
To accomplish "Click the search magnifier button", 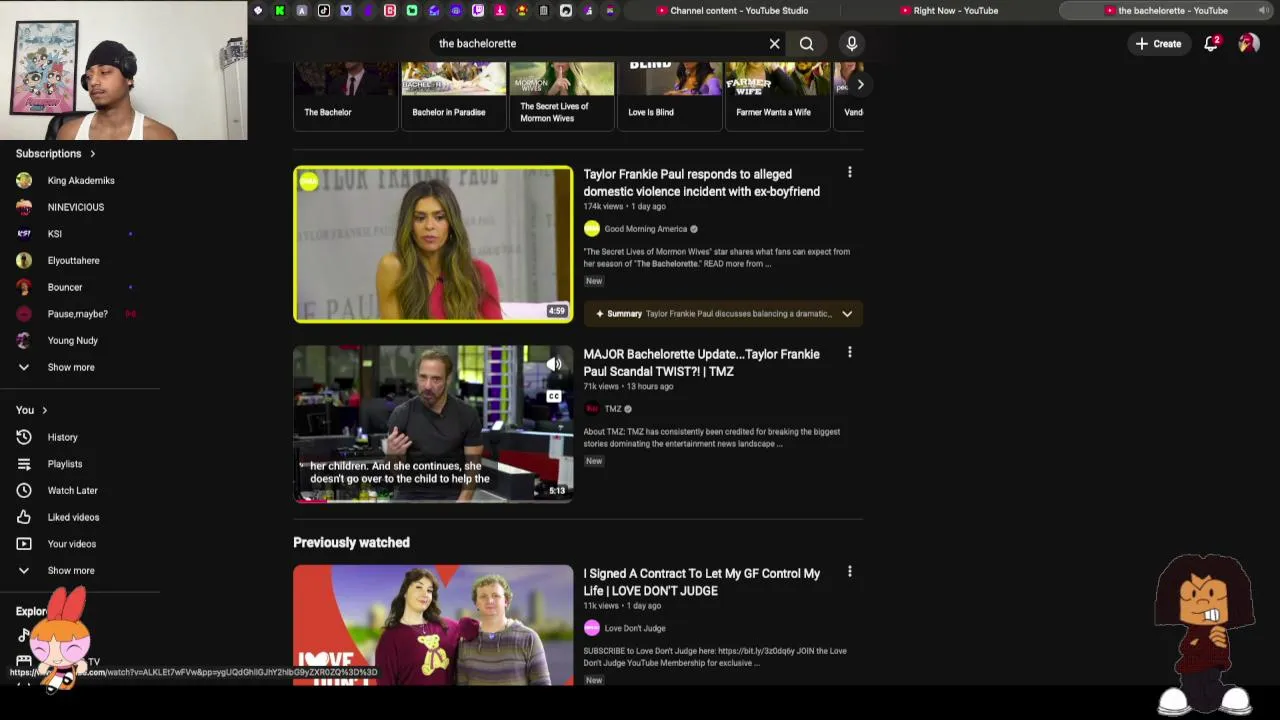I will [x=806, y=44].
